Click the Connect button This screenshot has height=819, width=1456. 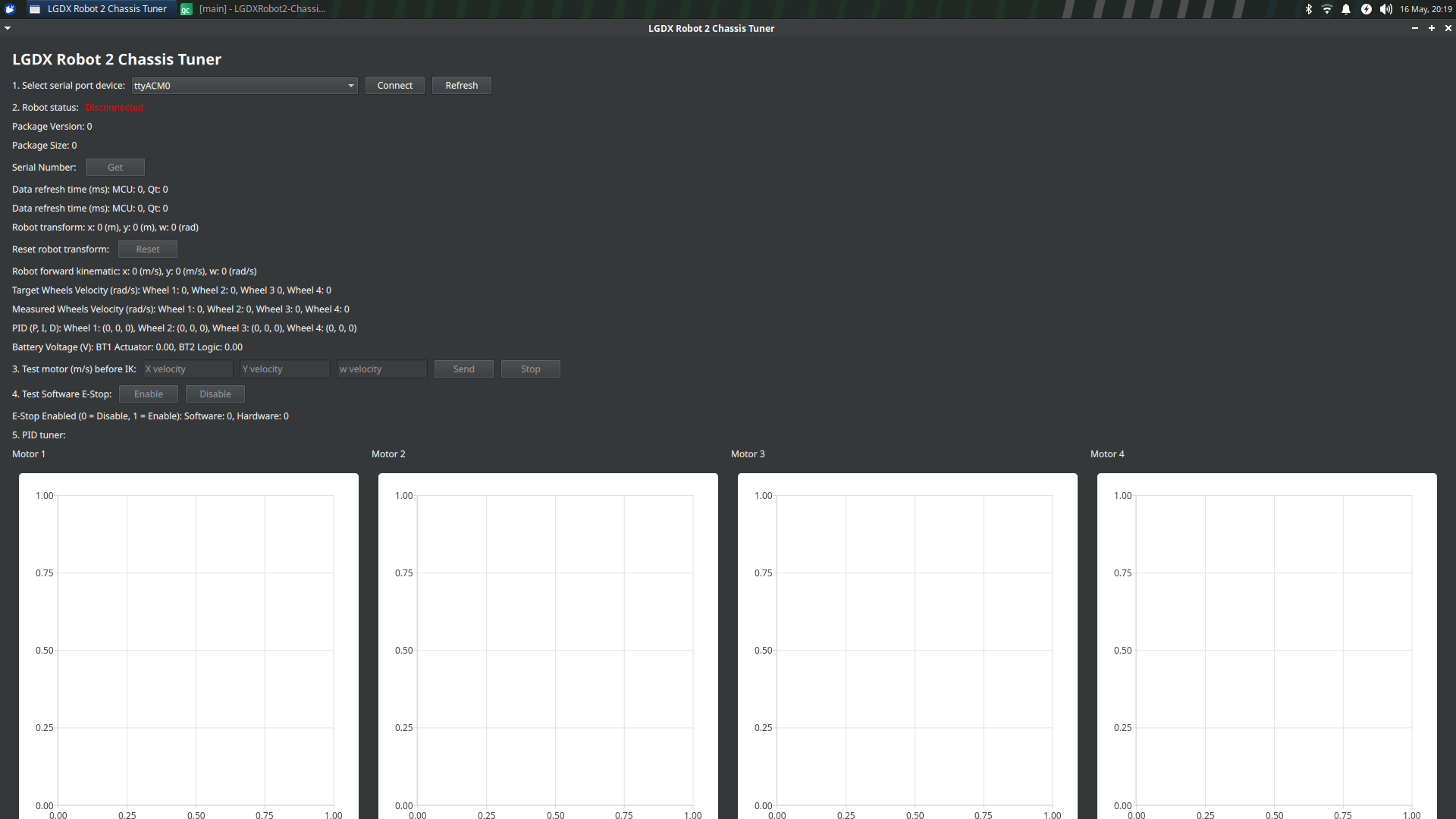[395, 86]
